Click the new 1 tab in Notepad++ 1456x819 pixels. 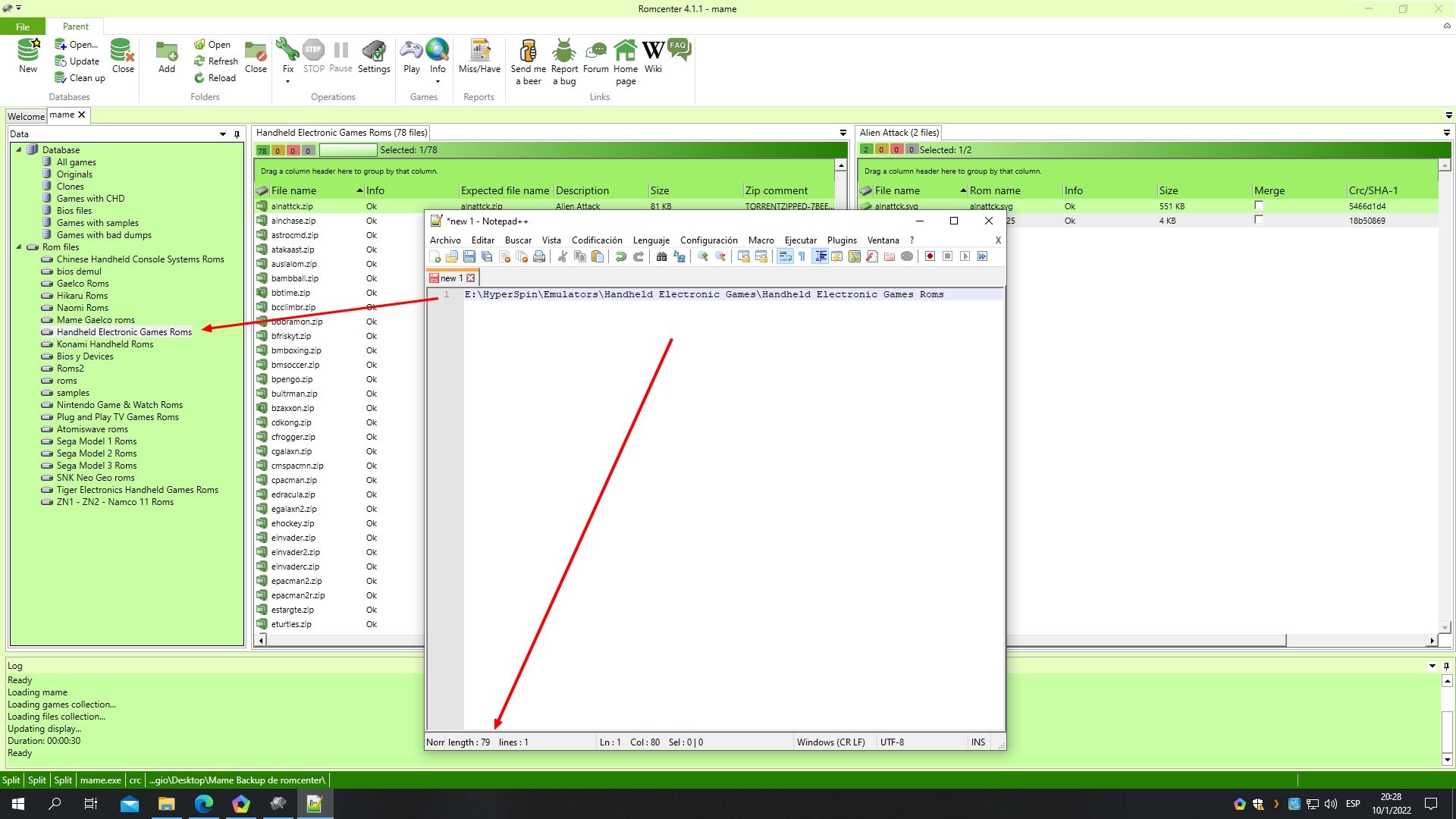pos(451,278)
